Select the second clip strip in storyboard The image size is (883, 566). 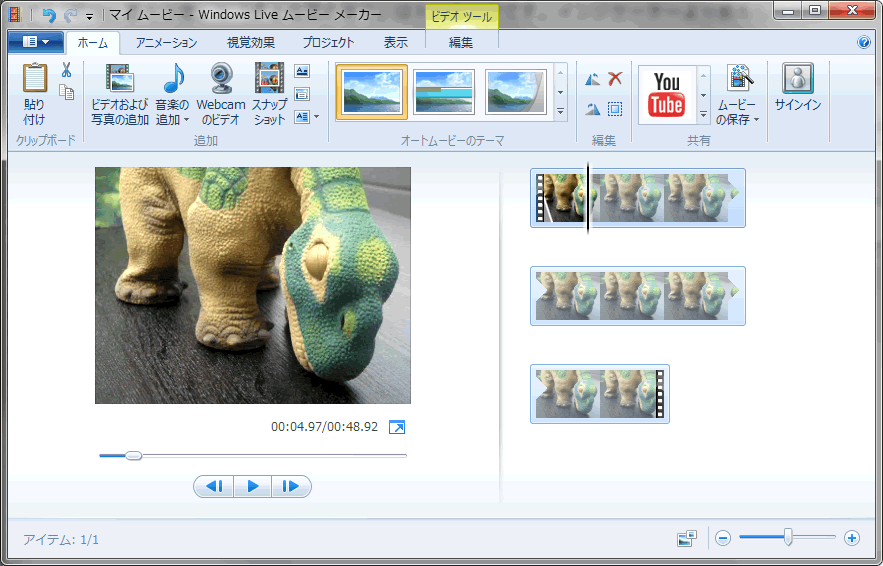click(x=637, y=296)
